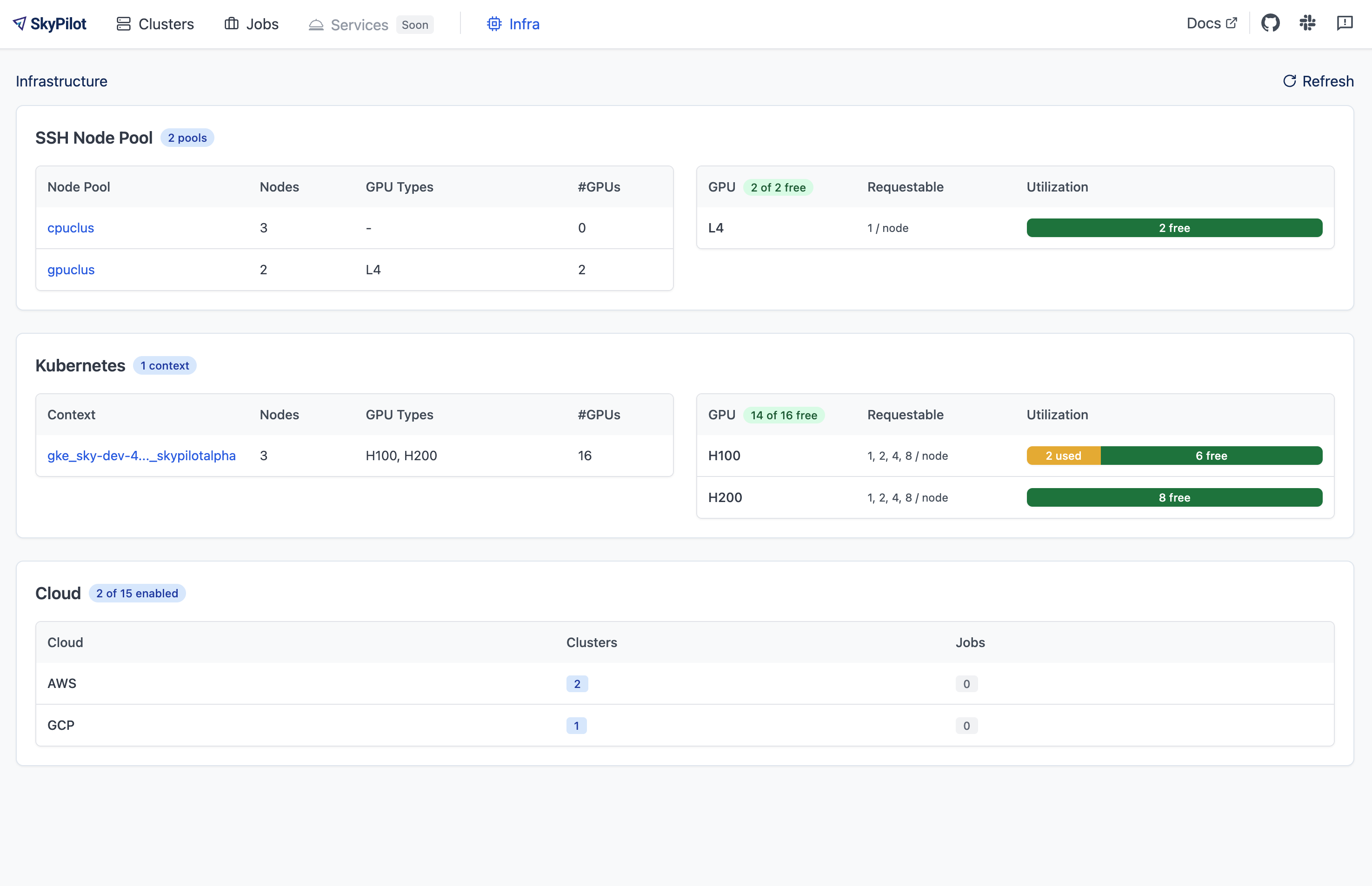Click the AWS clusters count 2
Image resolution: width=1372 pixels, height=886 pixels.
[x=577, y=683]
